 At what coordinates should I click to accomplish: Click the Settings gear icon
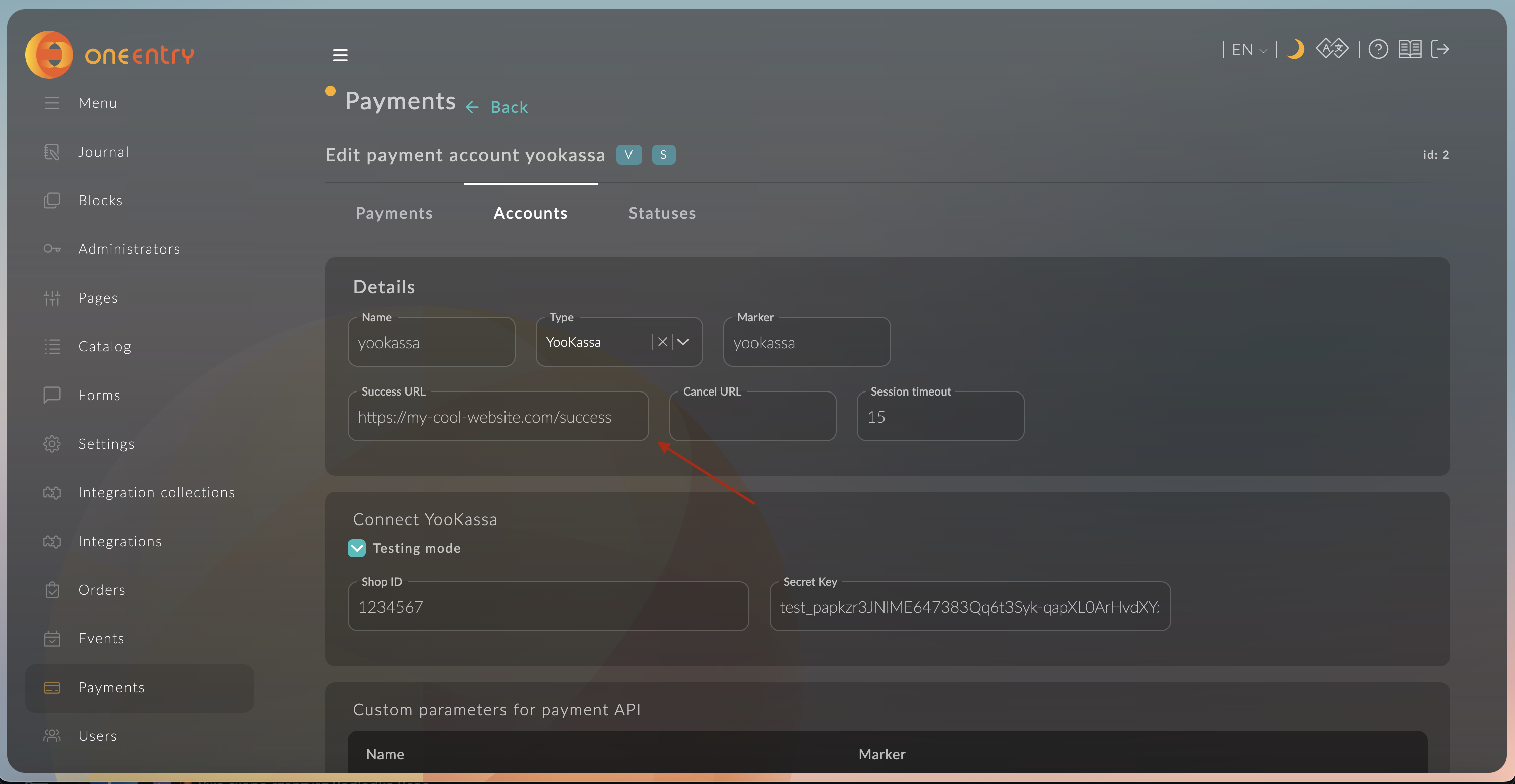click(x=52, y=444)
